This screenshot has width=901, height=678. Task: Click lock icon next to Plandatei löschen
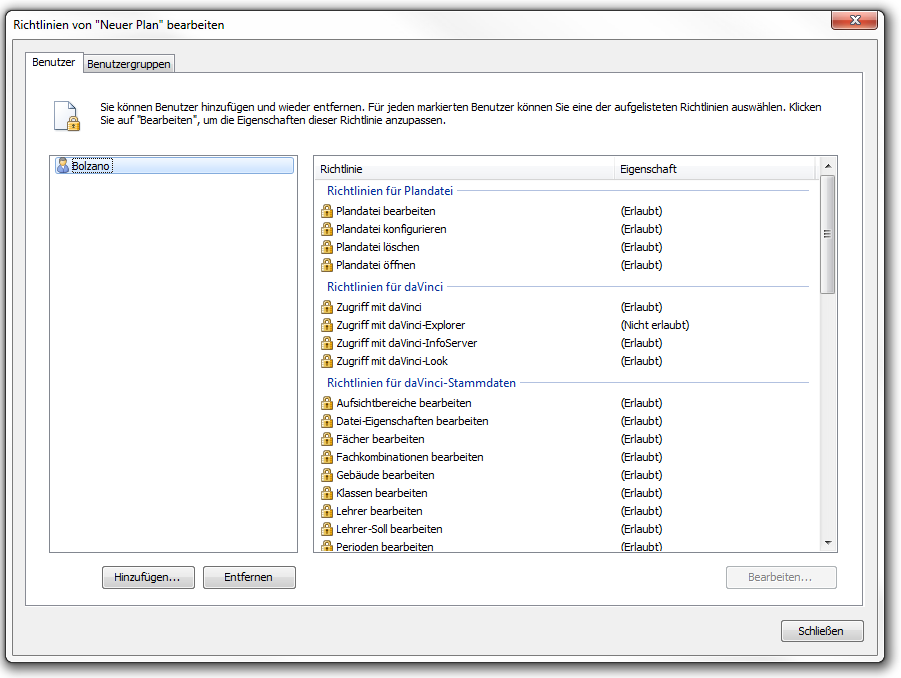tap(326, 247)
